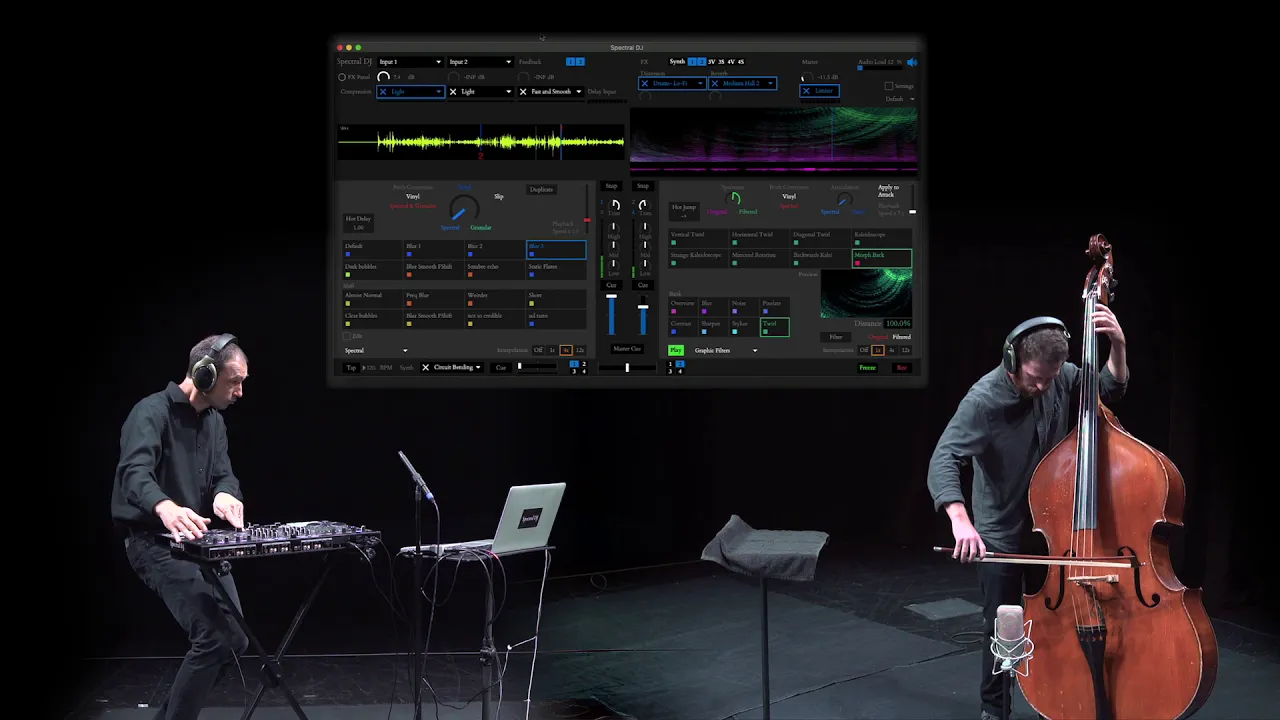Open the Default preset dropdown under Settings
The height and width of the screenshot is (720, 1280).
pyautogui.click(x=900, y=99)
